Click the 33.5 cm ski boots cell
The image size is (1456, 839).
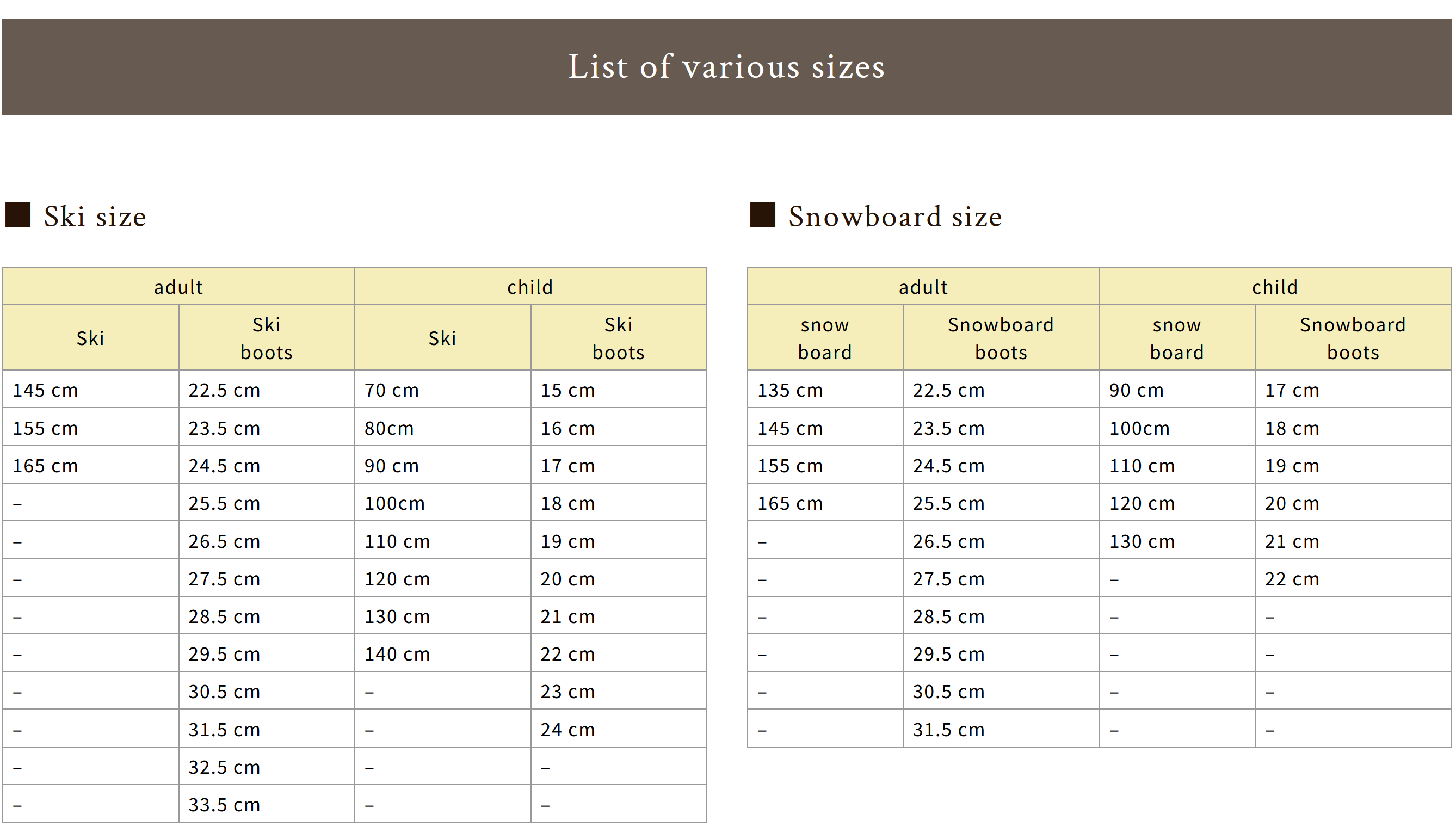224,804
